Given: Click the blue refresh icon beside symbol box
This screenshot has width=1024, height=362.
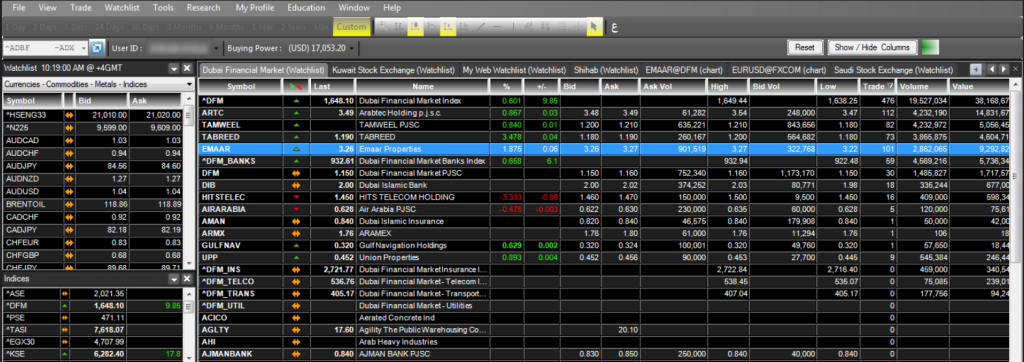Looking at the screenshot, I should (x=97, y=48).
